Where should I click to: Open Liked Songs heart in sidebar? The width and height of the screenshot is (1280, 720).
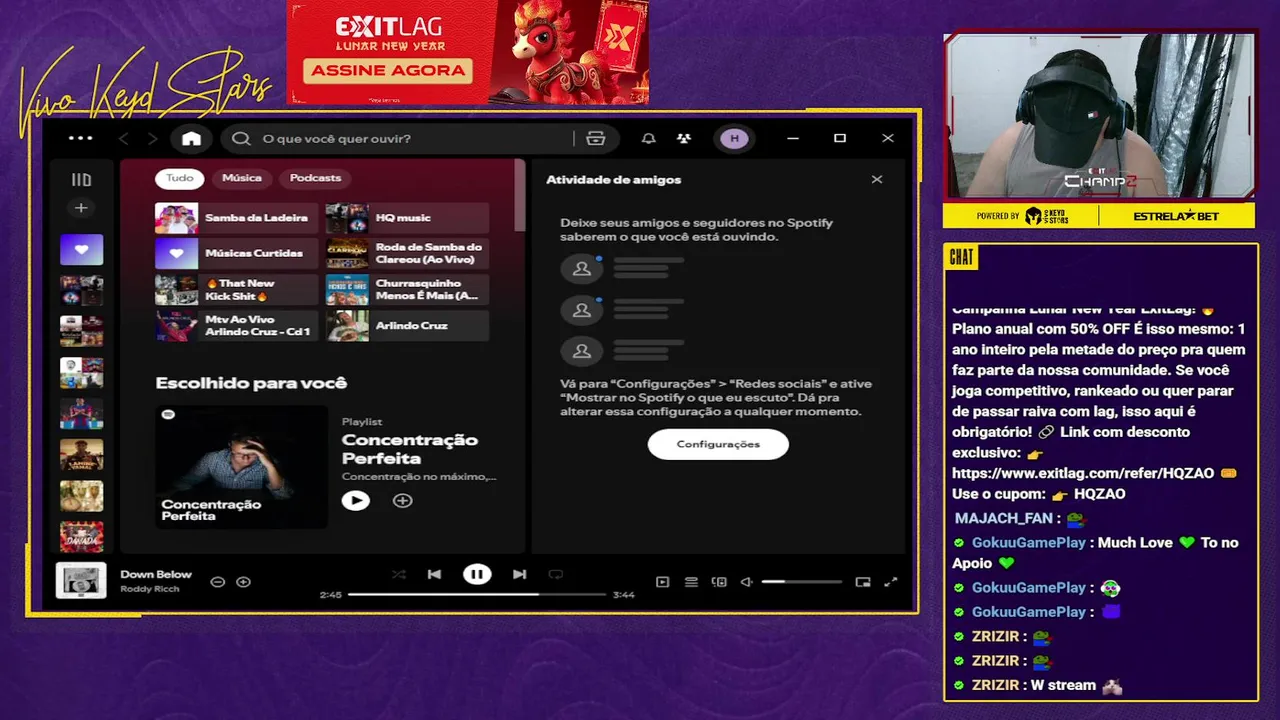point(81,249)
